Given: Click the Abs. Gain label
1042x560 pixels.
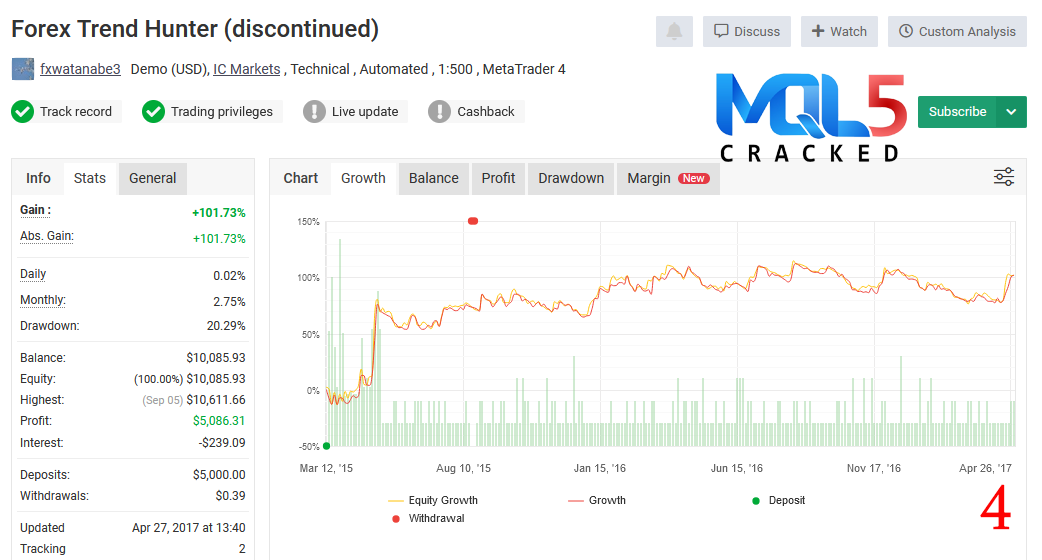Looking at the screenshot, I should 47,236.
